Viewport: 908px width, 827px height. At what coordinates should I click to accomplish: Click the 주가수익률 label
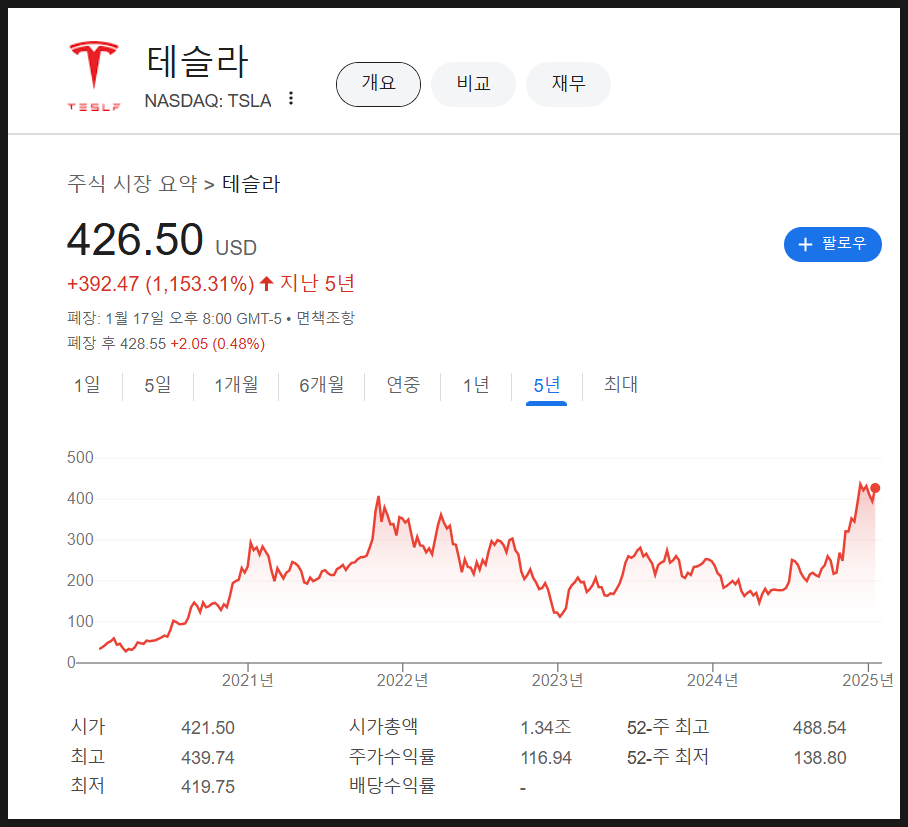click(x=392, y=756)
